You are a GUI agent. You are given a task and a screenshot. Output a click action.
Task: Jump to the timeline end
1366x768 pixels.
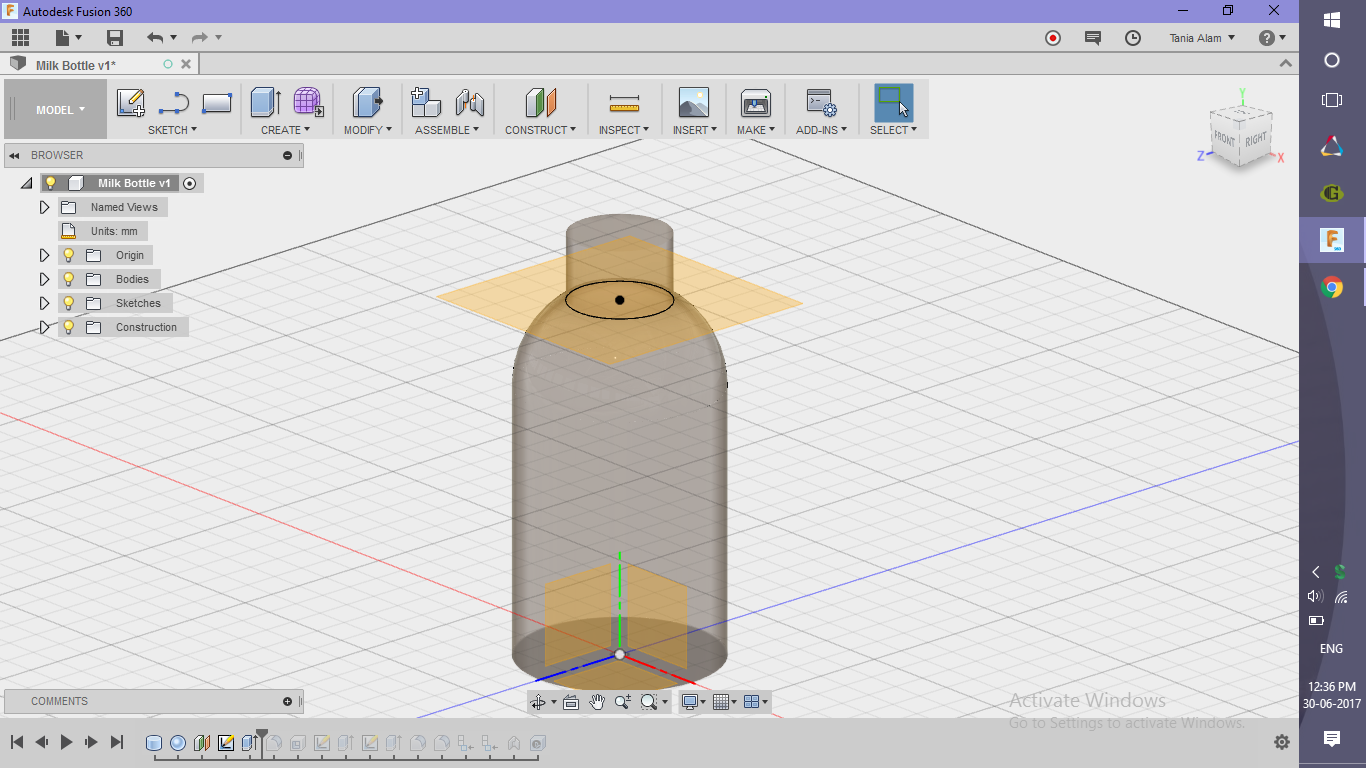tap(116, 742)
